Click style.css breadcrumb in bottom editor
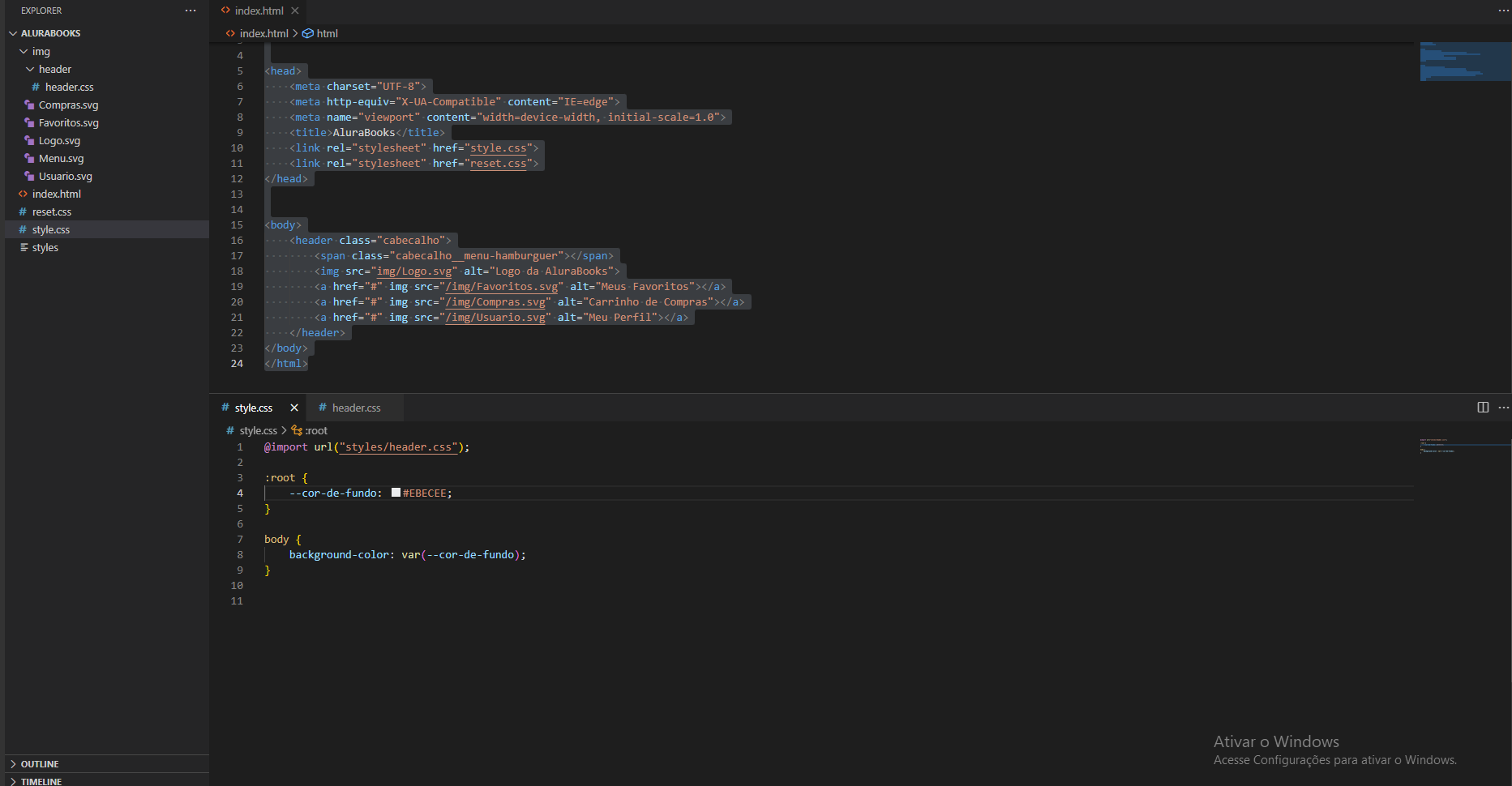 (x=258, y=430)
